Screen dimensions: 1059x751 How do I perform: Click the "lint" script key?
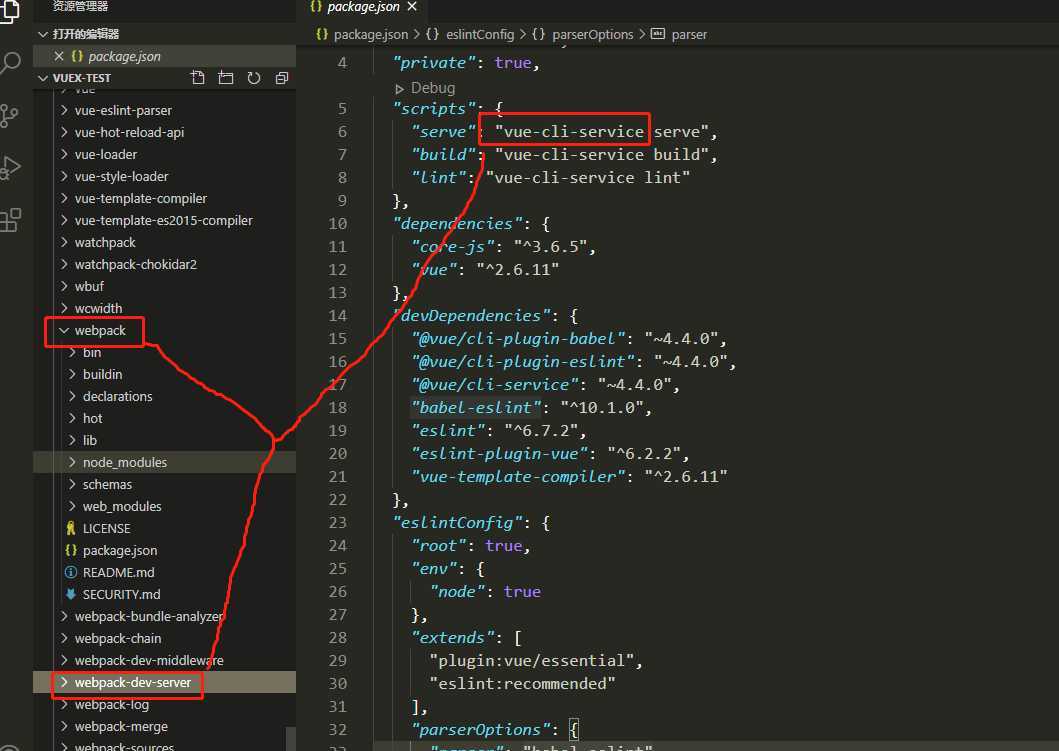tap(438, 178)
